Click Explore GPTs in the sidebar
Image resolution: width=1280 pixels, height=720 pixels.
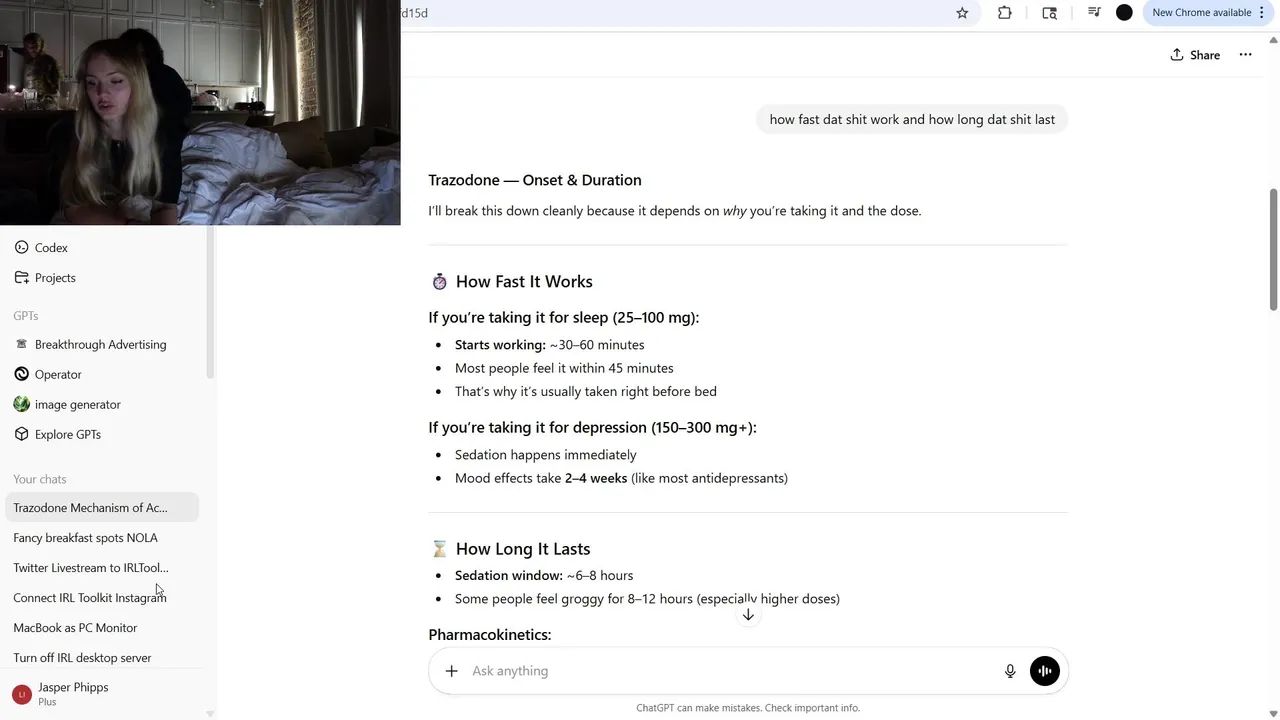pyautogui.click(x=67, y=434)
